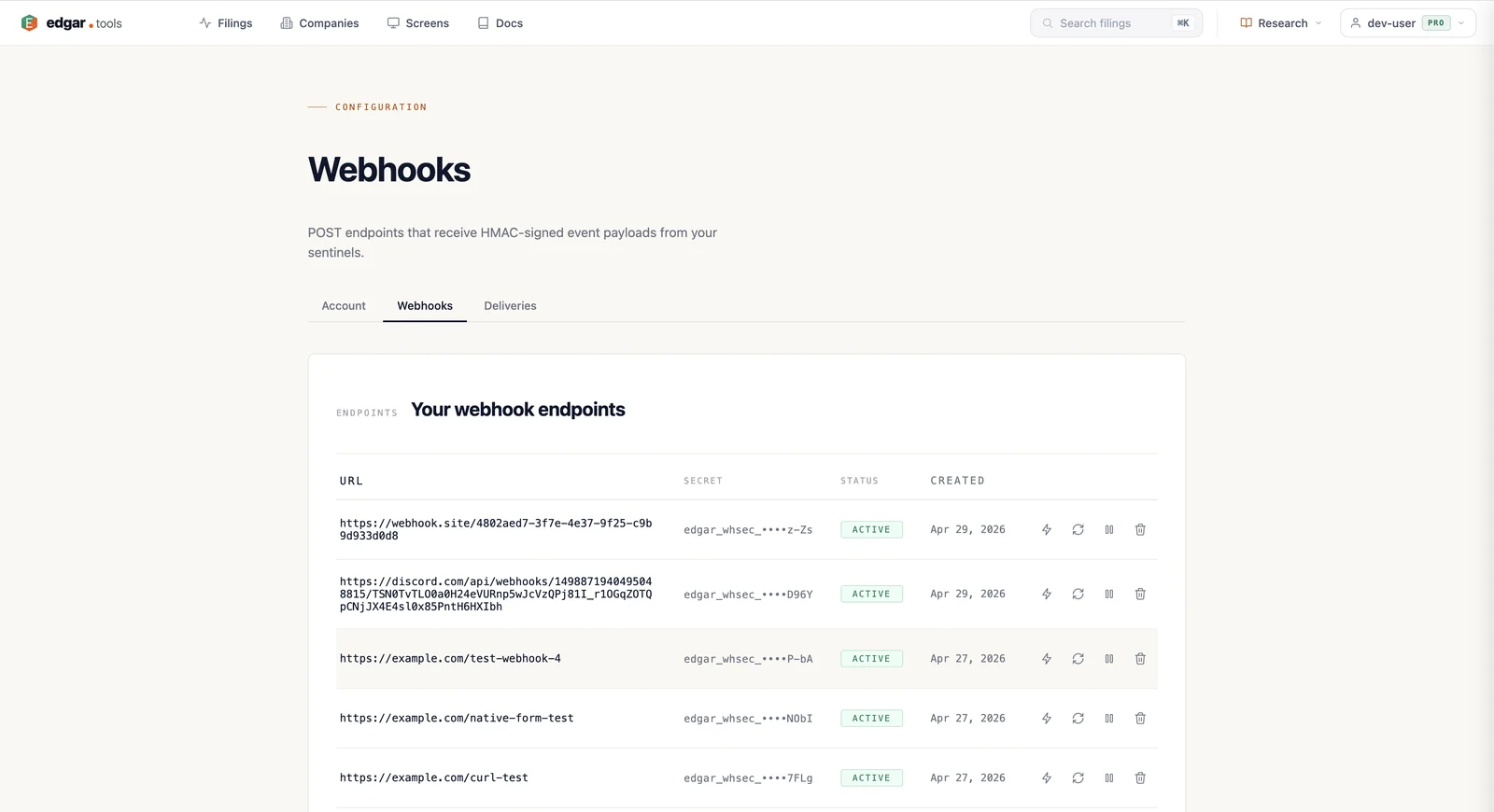1494x812 pixels.
Task: Pause the test-webhook-4 endpoint
Action: point(1109,659)
